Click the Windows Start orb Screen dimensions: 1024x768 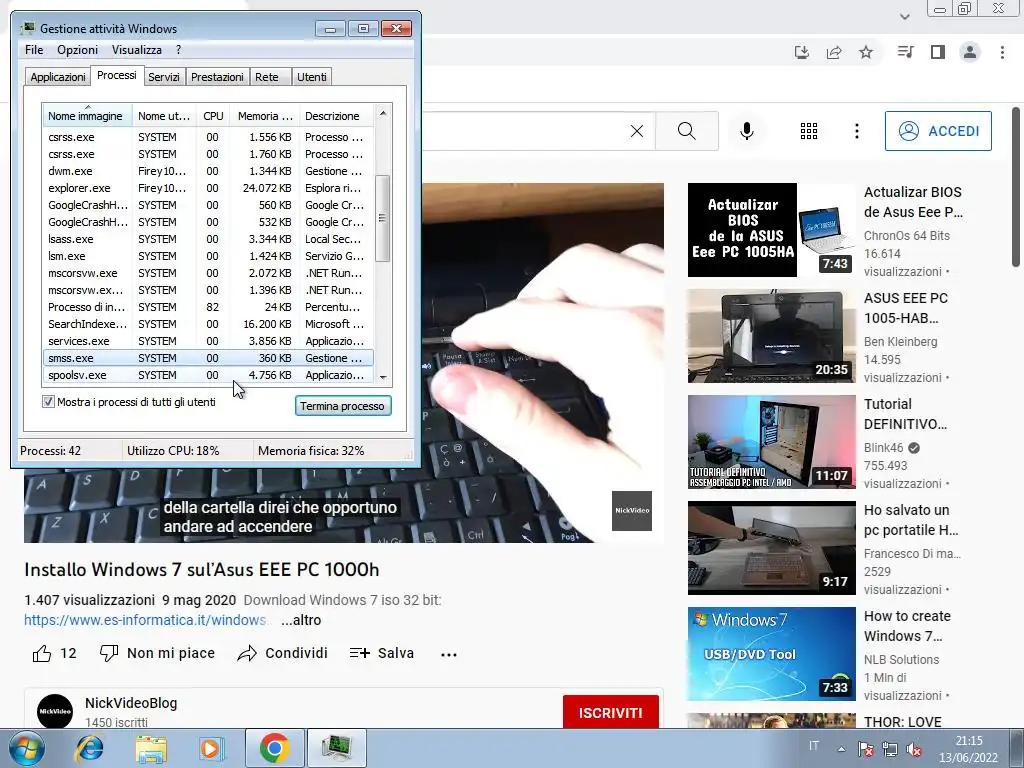[26, 748]
